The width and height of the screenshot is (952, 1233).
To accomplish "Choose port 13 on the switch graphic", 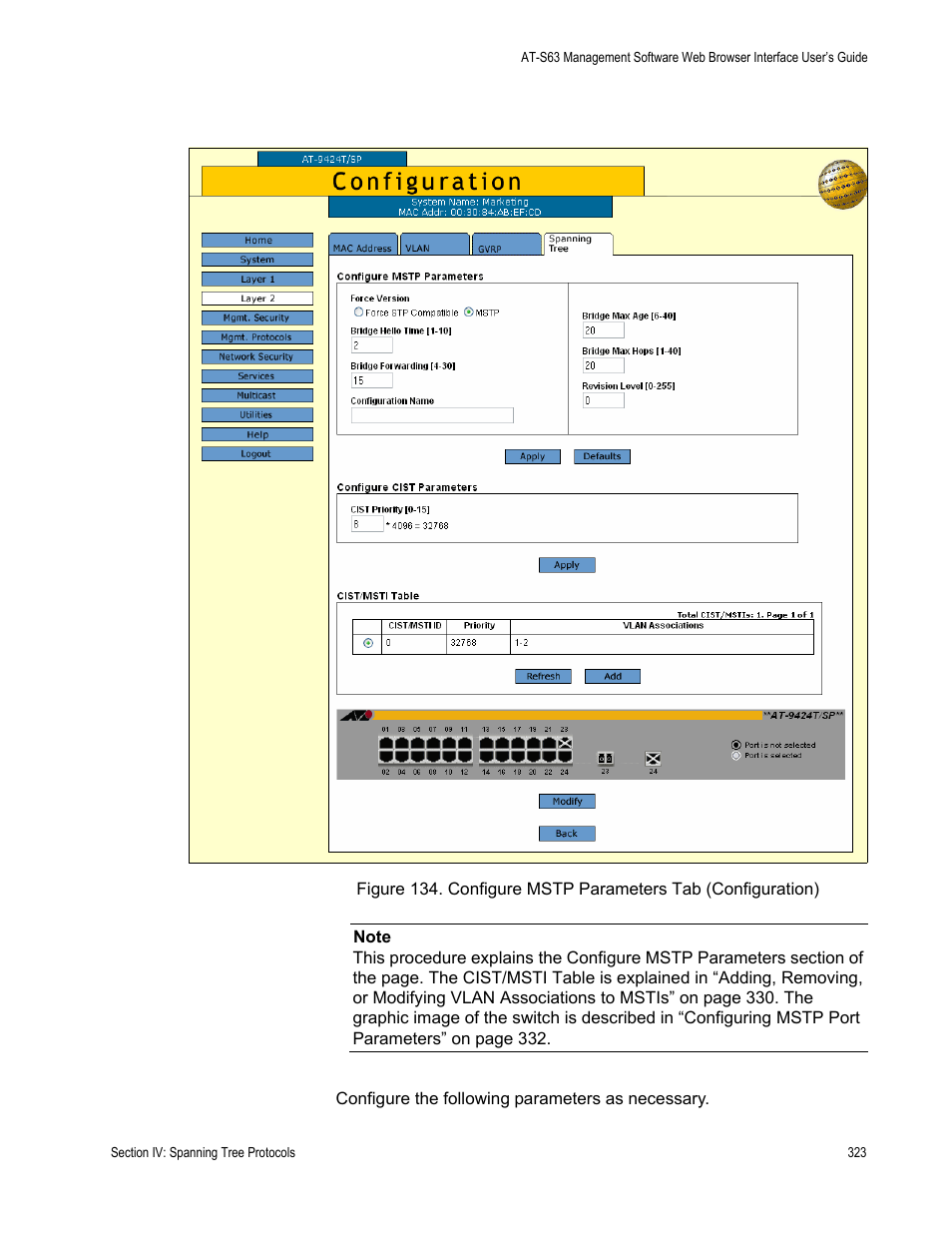I will [486, 743].
